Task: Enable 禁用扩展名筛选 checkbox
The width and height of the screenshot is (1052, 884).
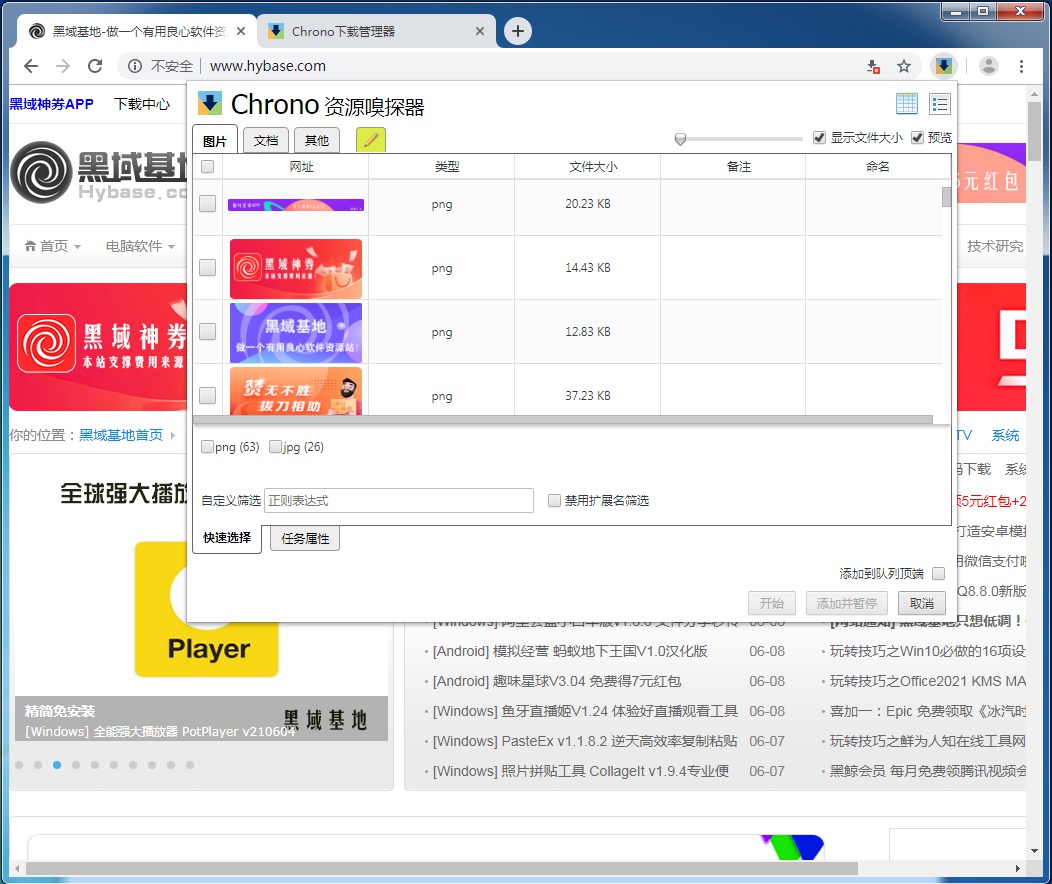Action: tap(554, 500)
